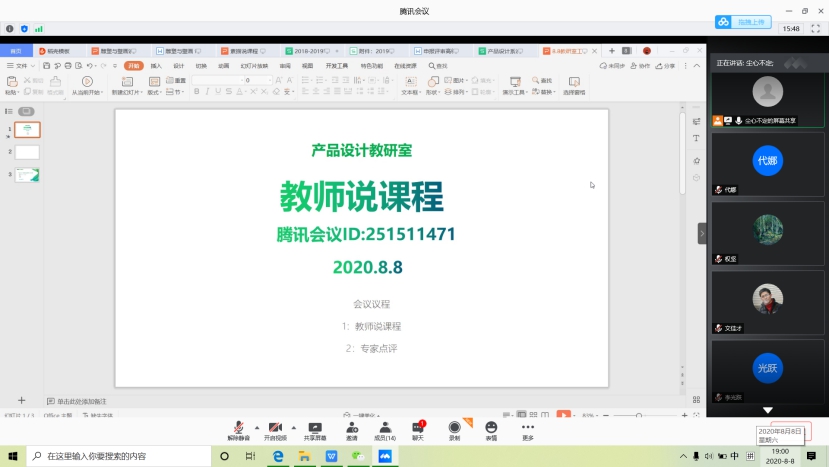Screen dimensions: 830x467
Task: Unmute microphone with 解除静音 button
Action: click(238, 431)
